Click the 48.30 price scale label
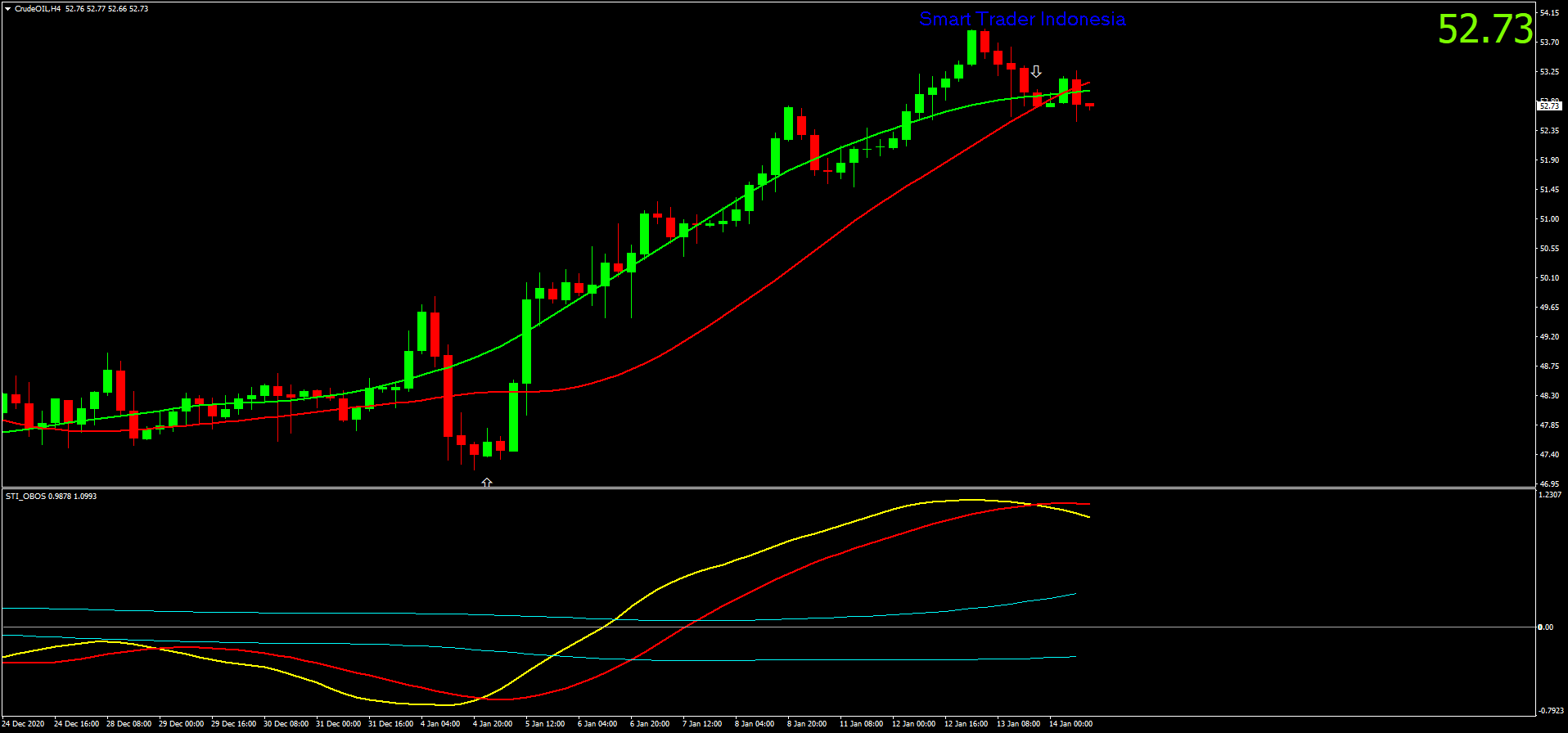The width and height of the screenshot is (1568, 733). 1549,396
